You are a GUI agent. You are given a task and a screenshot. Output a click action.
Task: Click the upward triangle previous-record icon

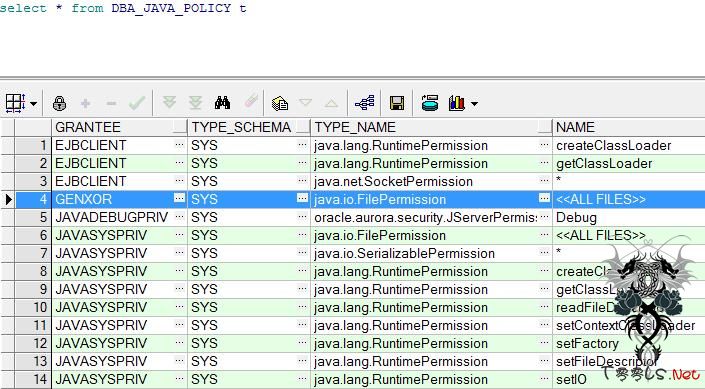pyautogui.click(x=331, y=103)
